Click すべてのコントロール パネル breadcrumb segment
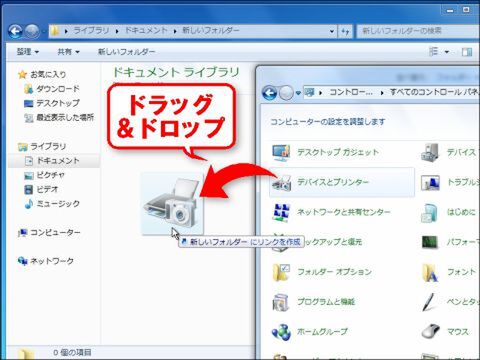This screenshot has height=360, width=480. [x=435, y=92]
